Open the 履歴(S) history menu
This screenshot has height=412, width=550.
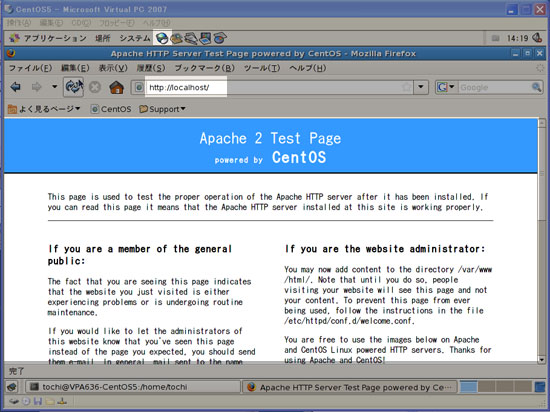pos(151,68)
